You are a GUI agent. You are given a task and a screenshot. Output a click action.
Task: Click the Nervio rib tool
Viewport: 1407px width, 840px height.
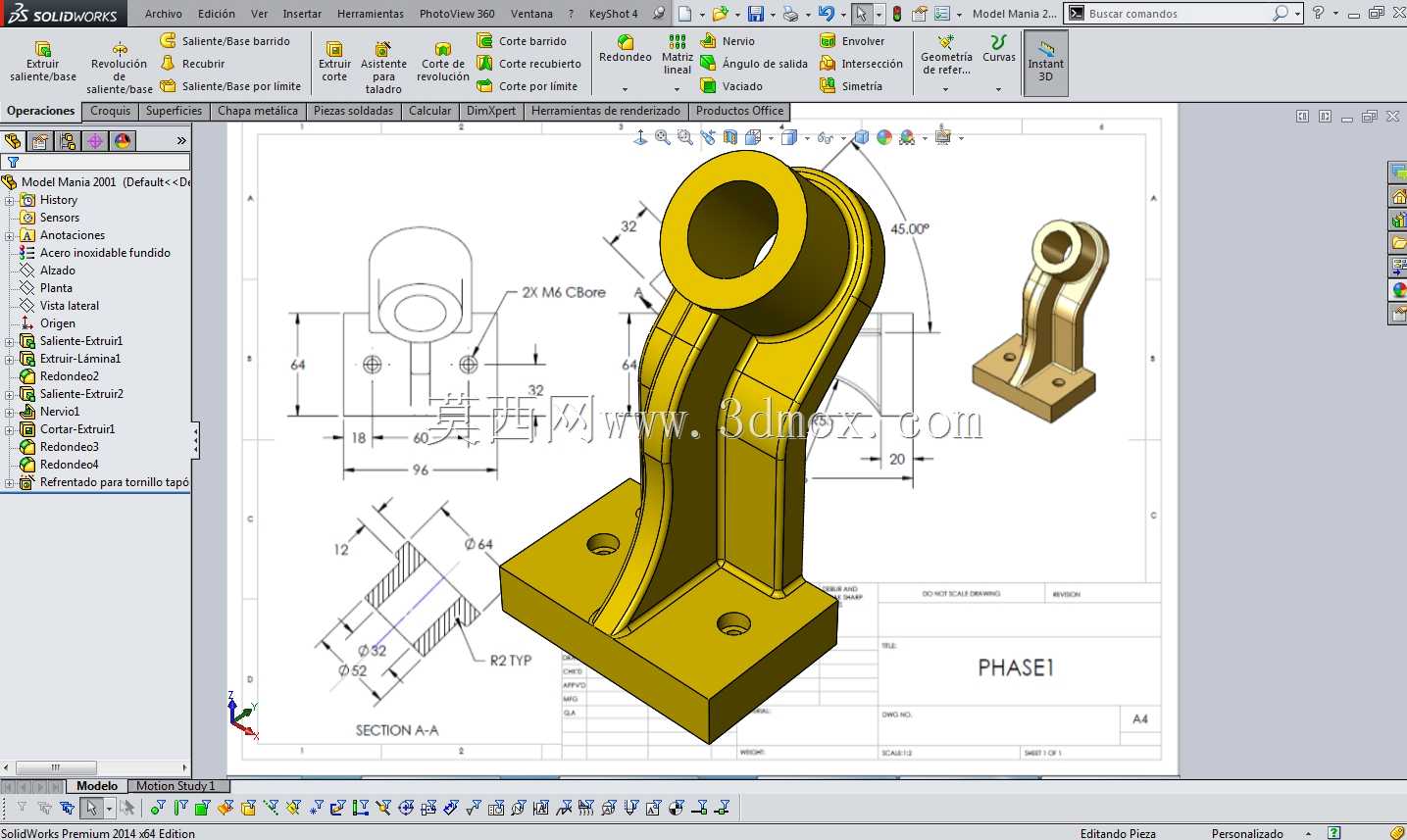click(728, 41)
